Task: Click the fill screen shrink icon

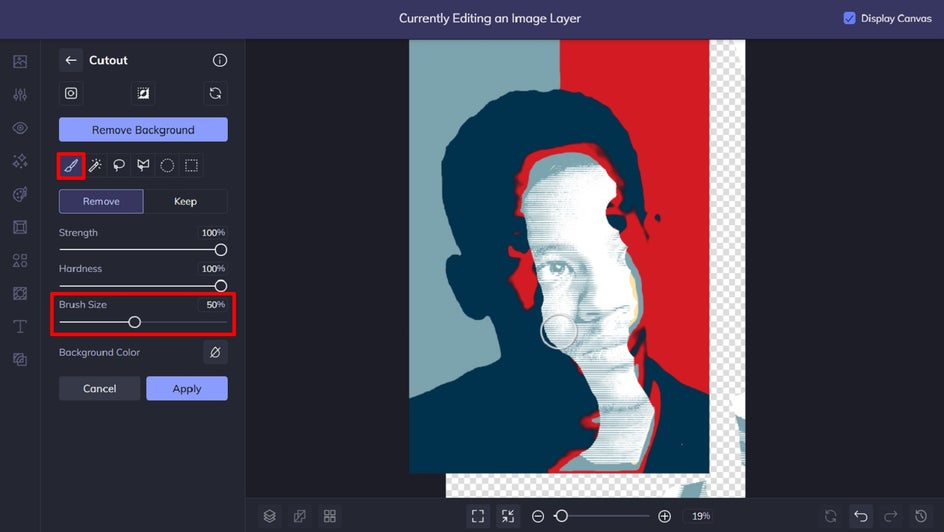Action: click(x=508, y=516)
